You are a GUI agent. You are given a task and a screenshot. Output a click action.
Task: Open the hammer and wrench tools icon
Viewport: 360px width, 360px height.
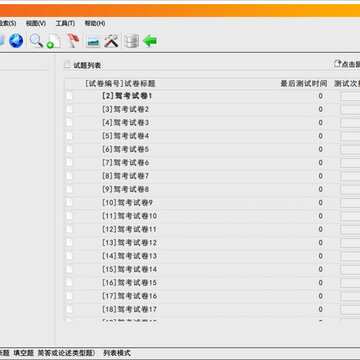111,41
